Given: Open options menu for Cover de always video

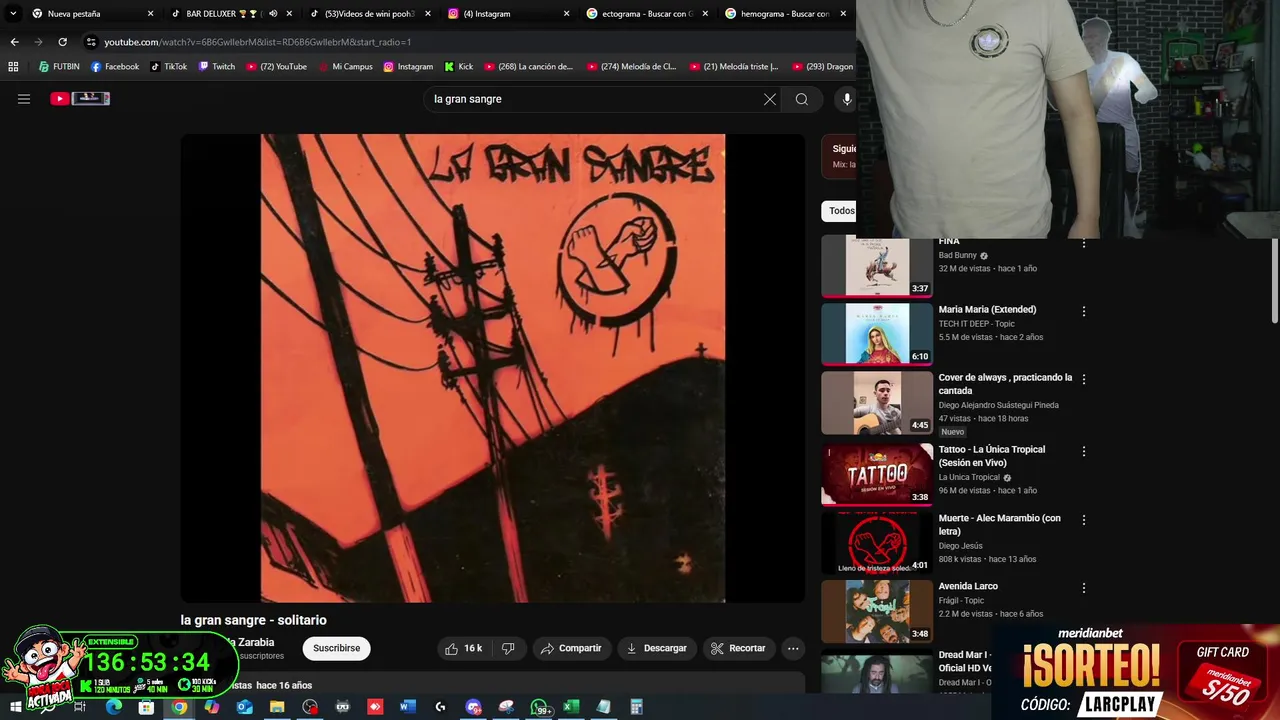Looking at the screenshot, I should pyautogui.click(x=1083, y=379).
